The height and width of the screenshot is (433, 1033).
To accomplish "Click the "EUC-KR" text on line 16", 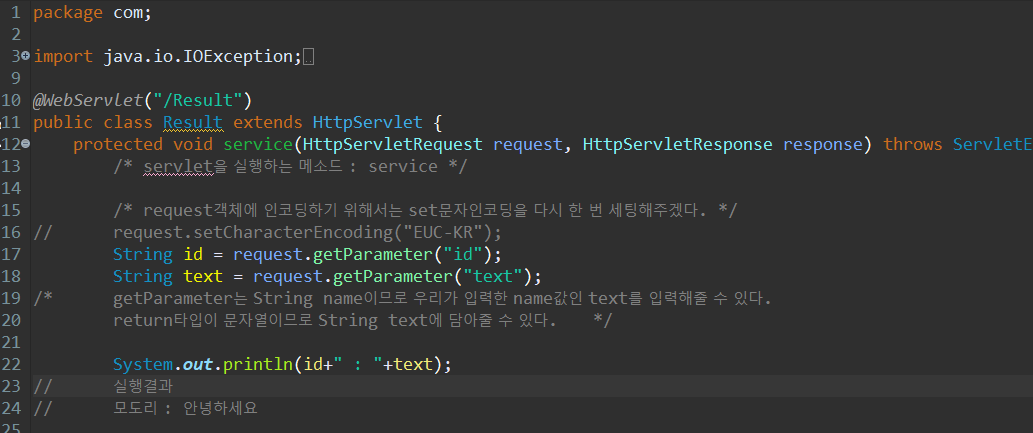I will (x=441, y=232).
